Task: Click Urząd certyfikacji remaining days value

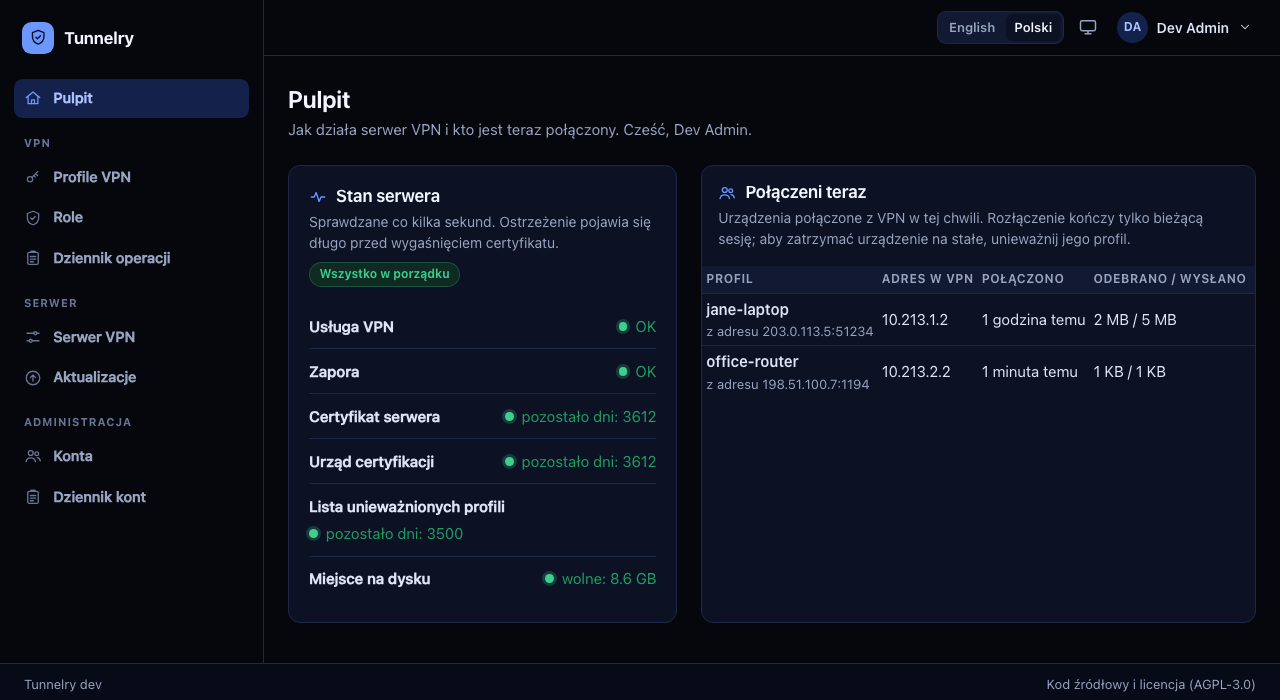Action: tap(580, 462)
